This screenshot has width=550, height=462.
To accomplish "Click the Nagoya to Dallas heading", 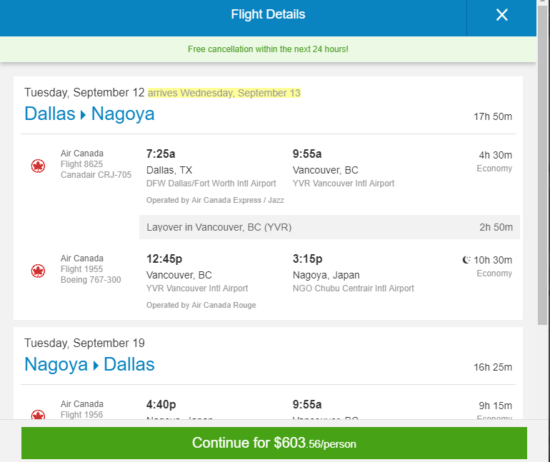I will pyautogui.click(x=89, y=364).
